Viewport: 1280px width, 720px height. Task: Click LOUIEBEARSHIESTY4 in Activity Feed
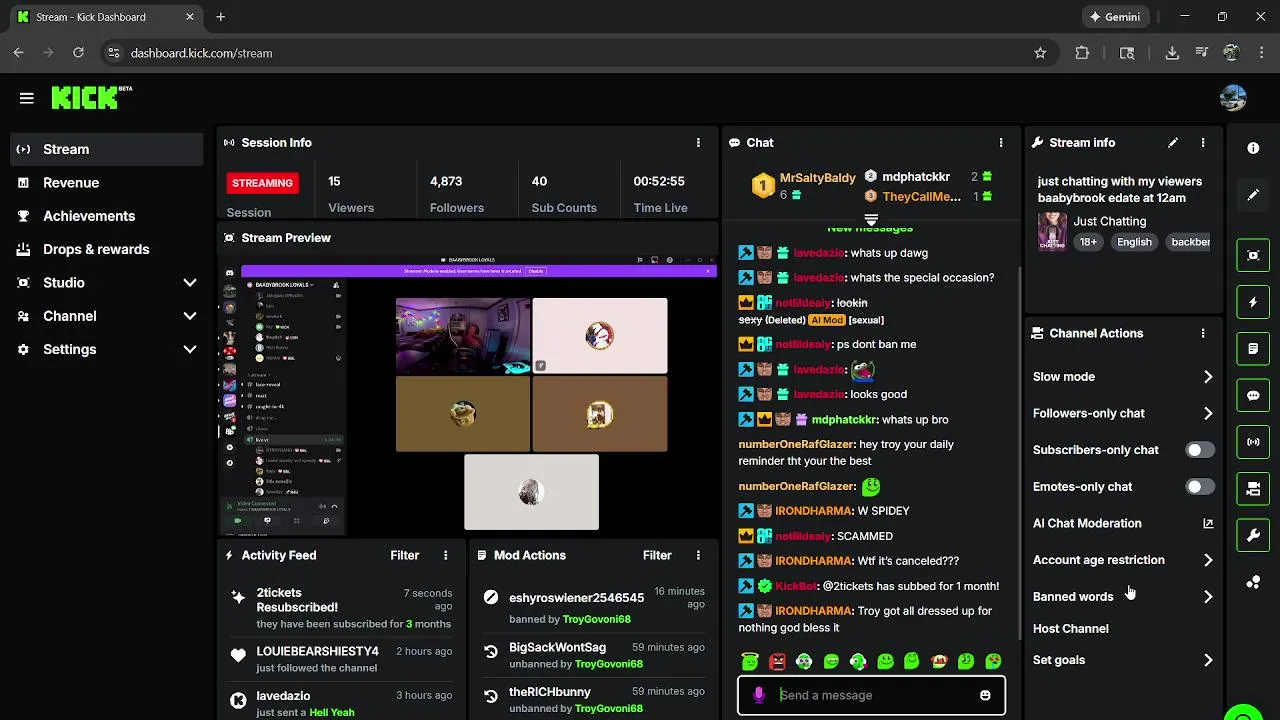click(x=317, y=651)
